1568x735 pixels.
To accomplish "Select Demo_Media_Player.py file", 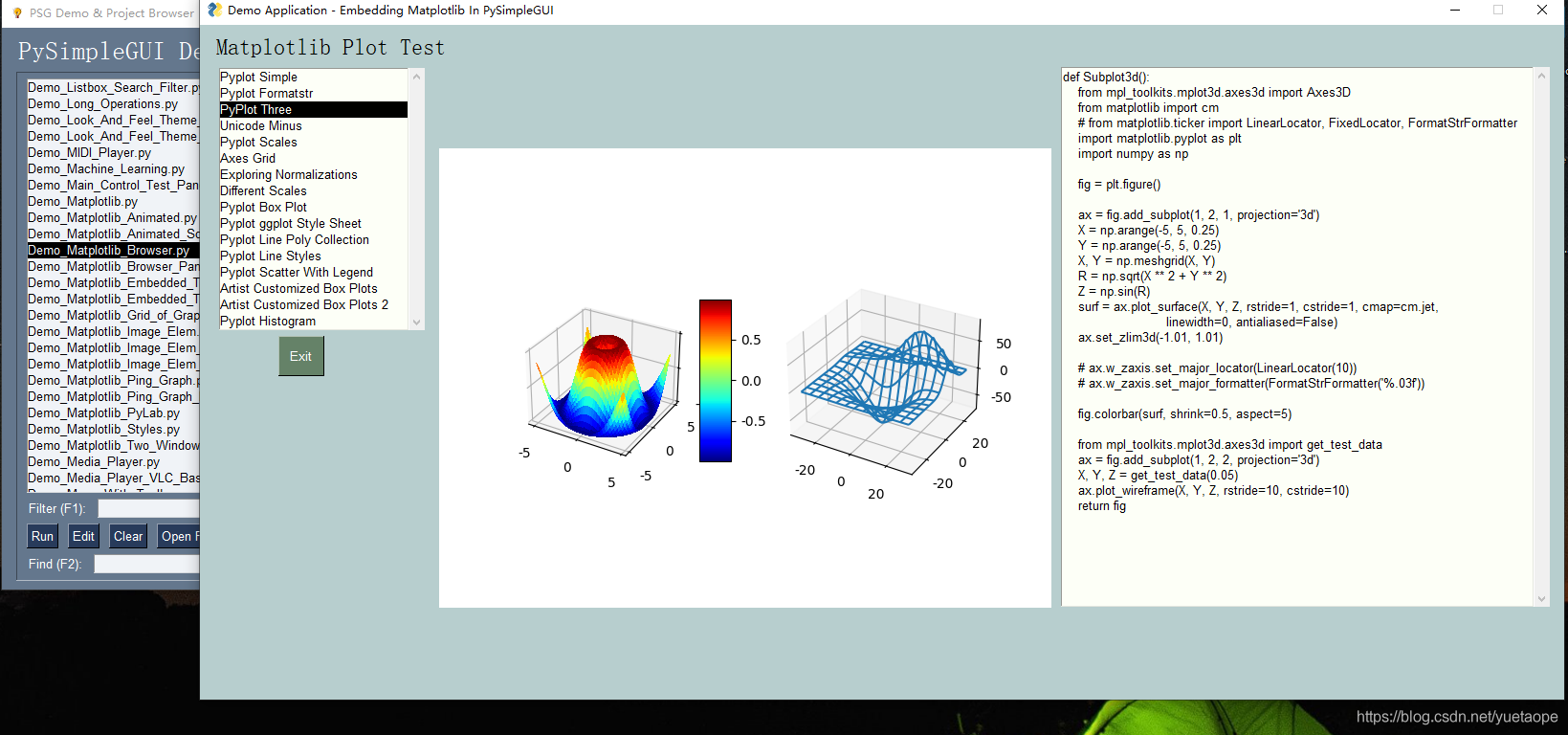I will click(114, 461).
